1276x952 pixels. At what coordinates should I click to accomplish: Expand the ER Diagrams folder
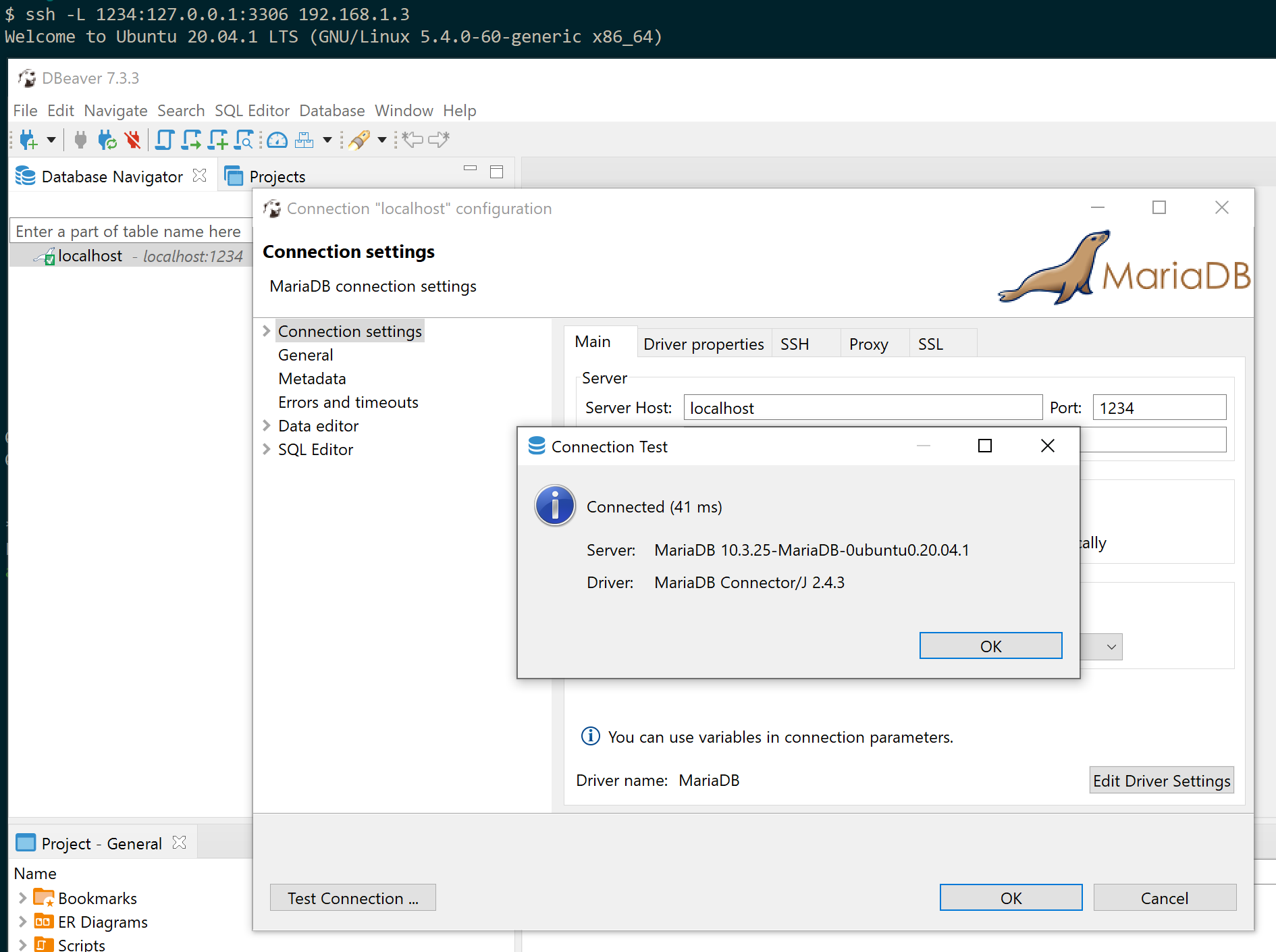click(22, 921)
